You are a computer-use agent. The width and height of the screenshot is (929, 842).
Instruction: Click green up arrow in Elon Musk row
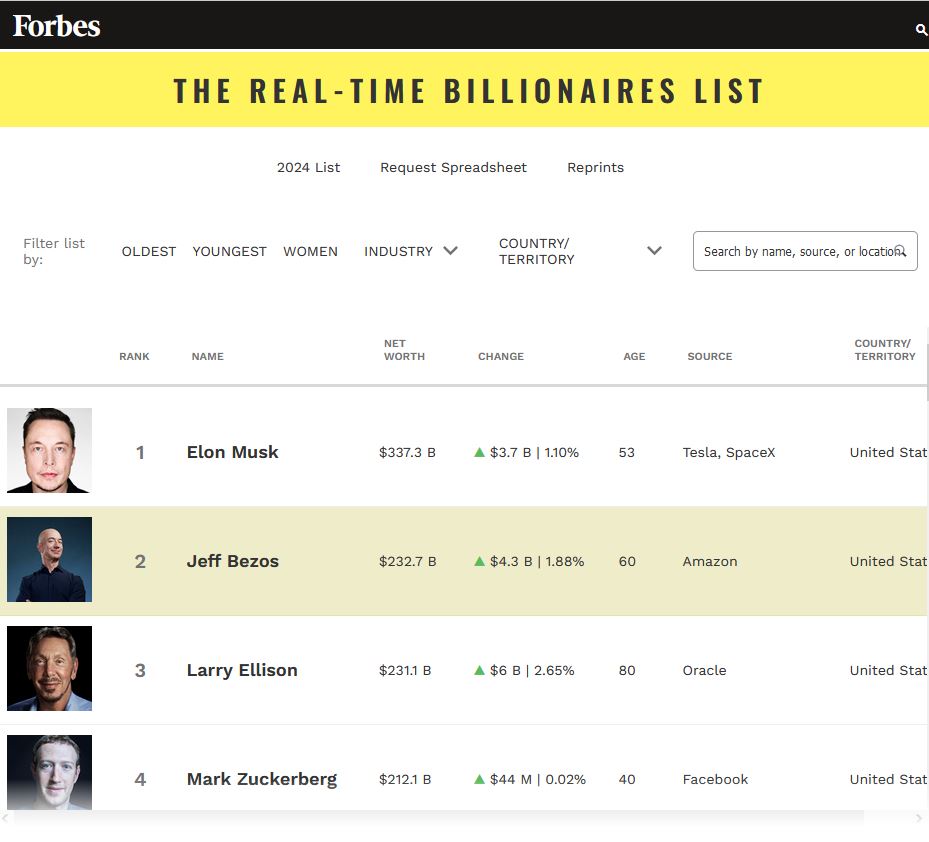480,452
